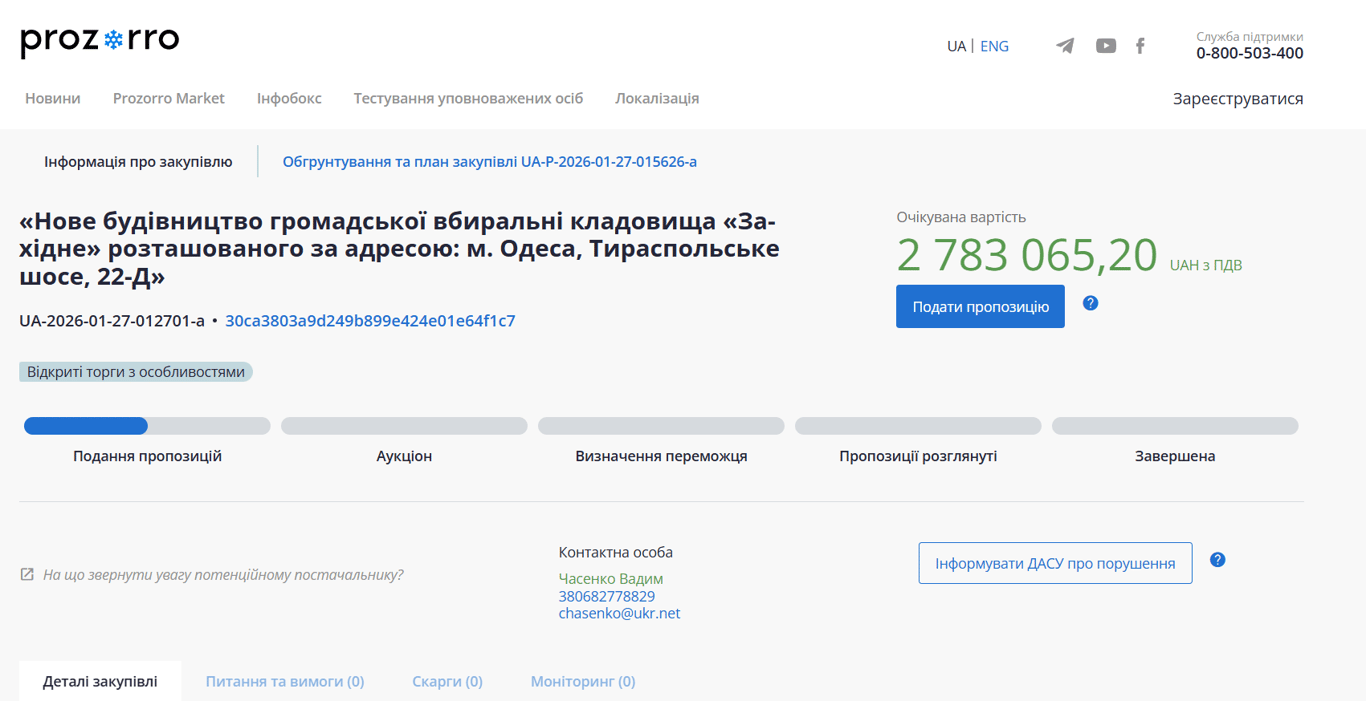Open the Інфобокс section
The width and height of the screenshot is (1366, 701).
pyautogui.click(x=289, y=98)
